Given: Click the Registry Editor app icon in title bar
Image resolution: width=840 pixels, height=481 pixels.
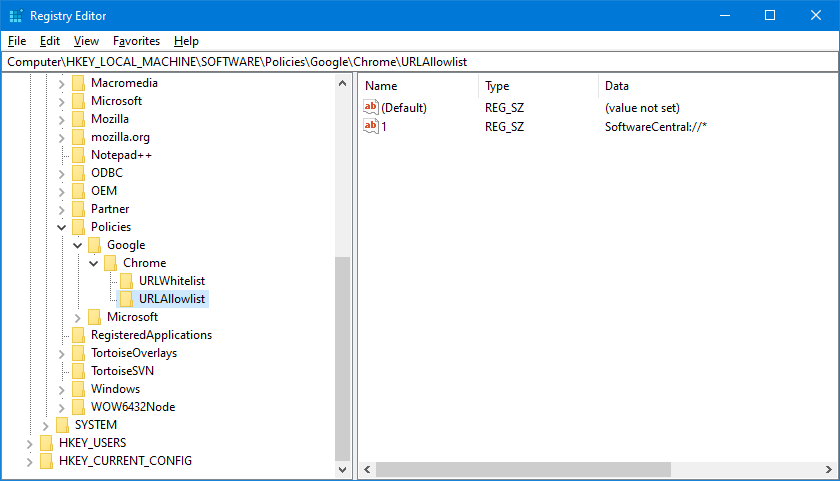Looking at the screenshot, I should point(14,15).
